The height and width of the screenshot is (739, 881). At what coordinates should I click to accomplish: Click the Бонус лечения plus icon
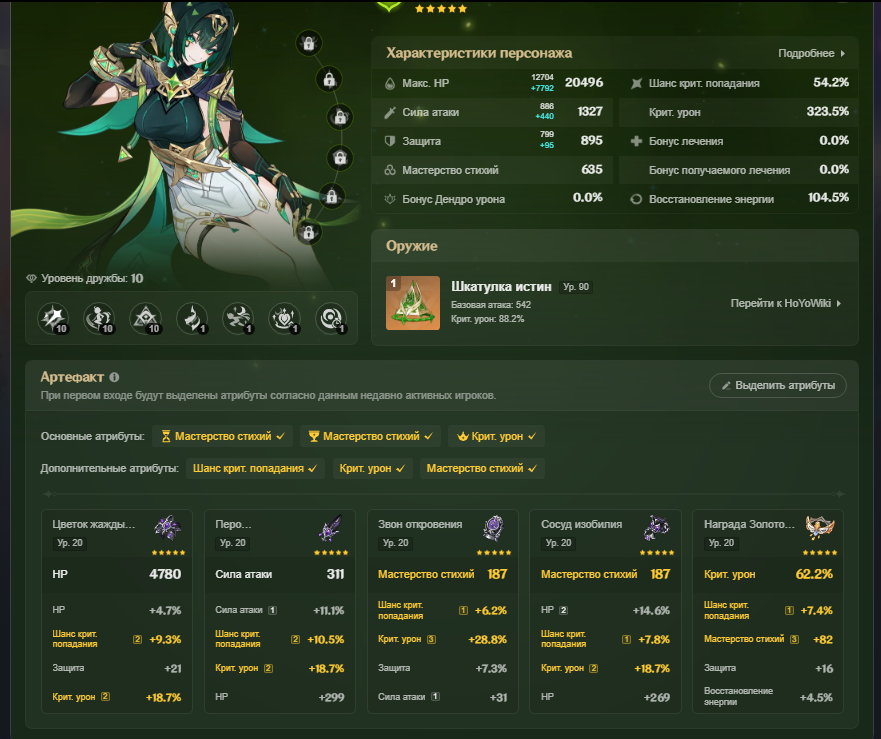pyautogui.click(x=636, y=141)
